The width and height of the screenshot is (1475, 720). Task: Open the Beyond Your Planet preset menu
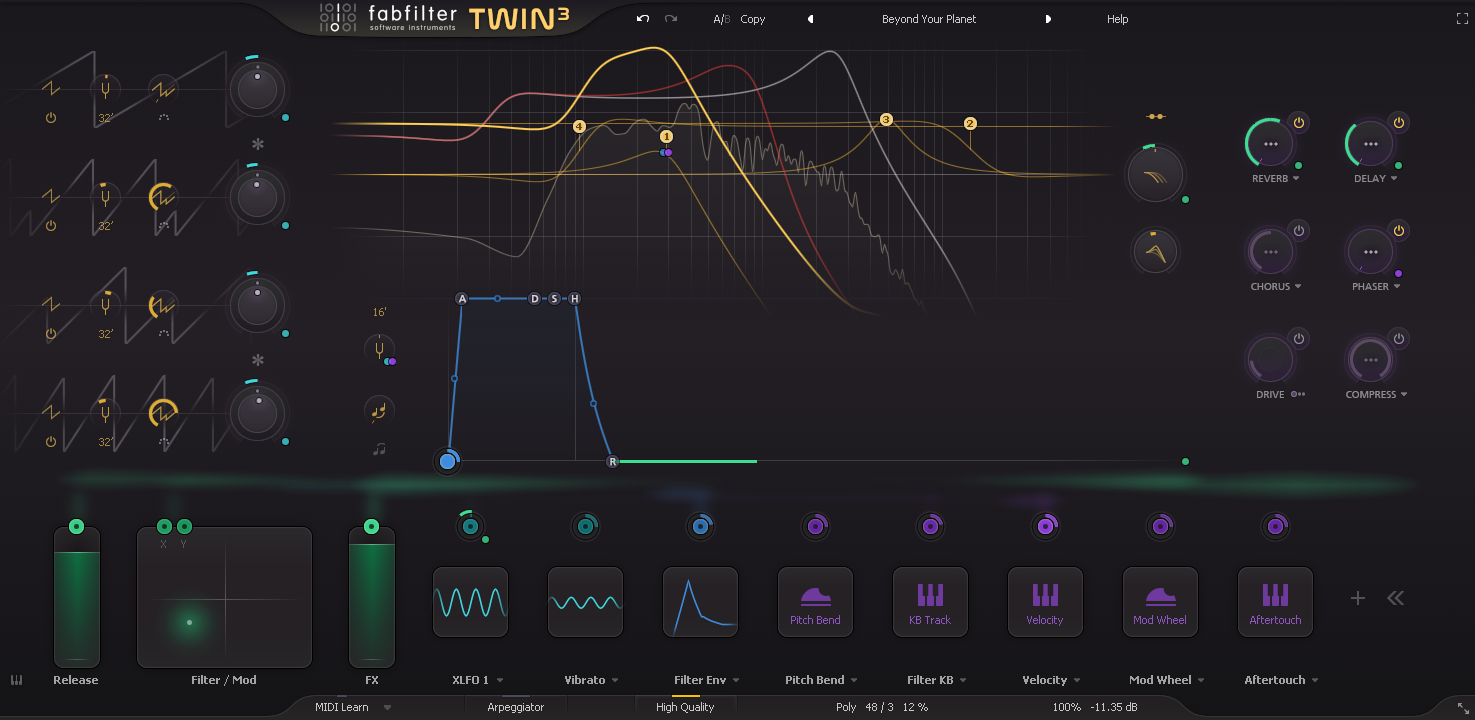[928, 19]
